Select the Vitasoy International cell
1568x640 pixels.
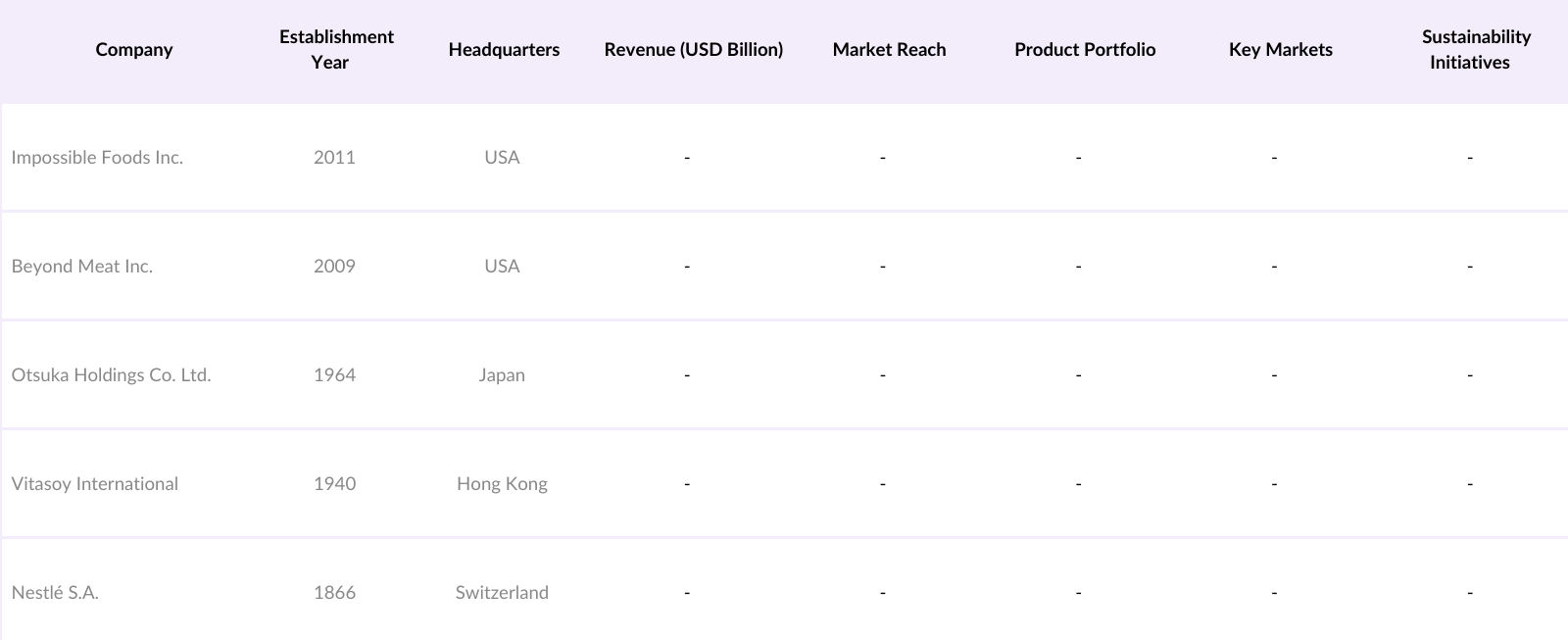[x=95, y=484]
